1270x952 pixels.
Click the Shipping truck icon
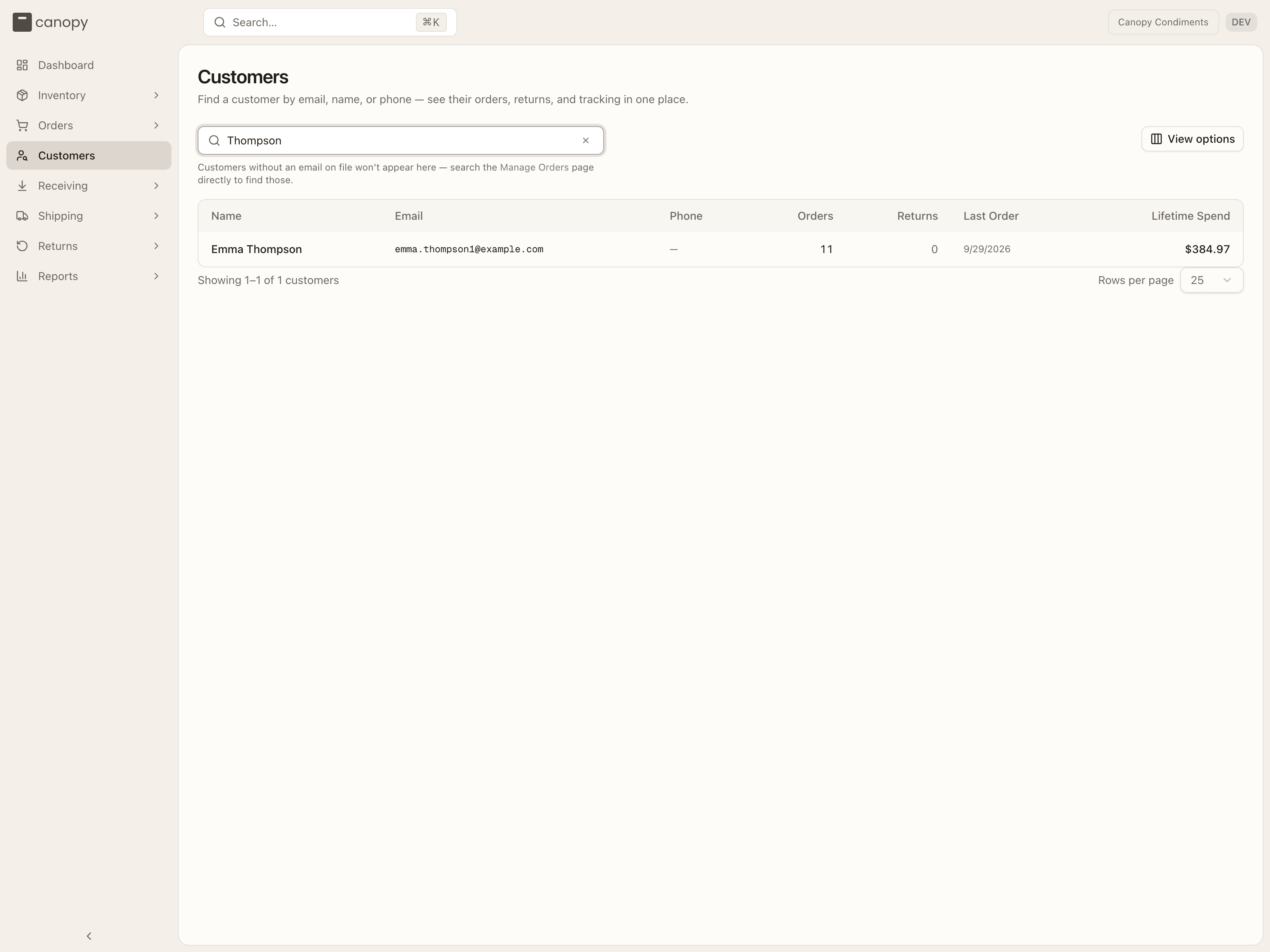click(x=22, y=216)
